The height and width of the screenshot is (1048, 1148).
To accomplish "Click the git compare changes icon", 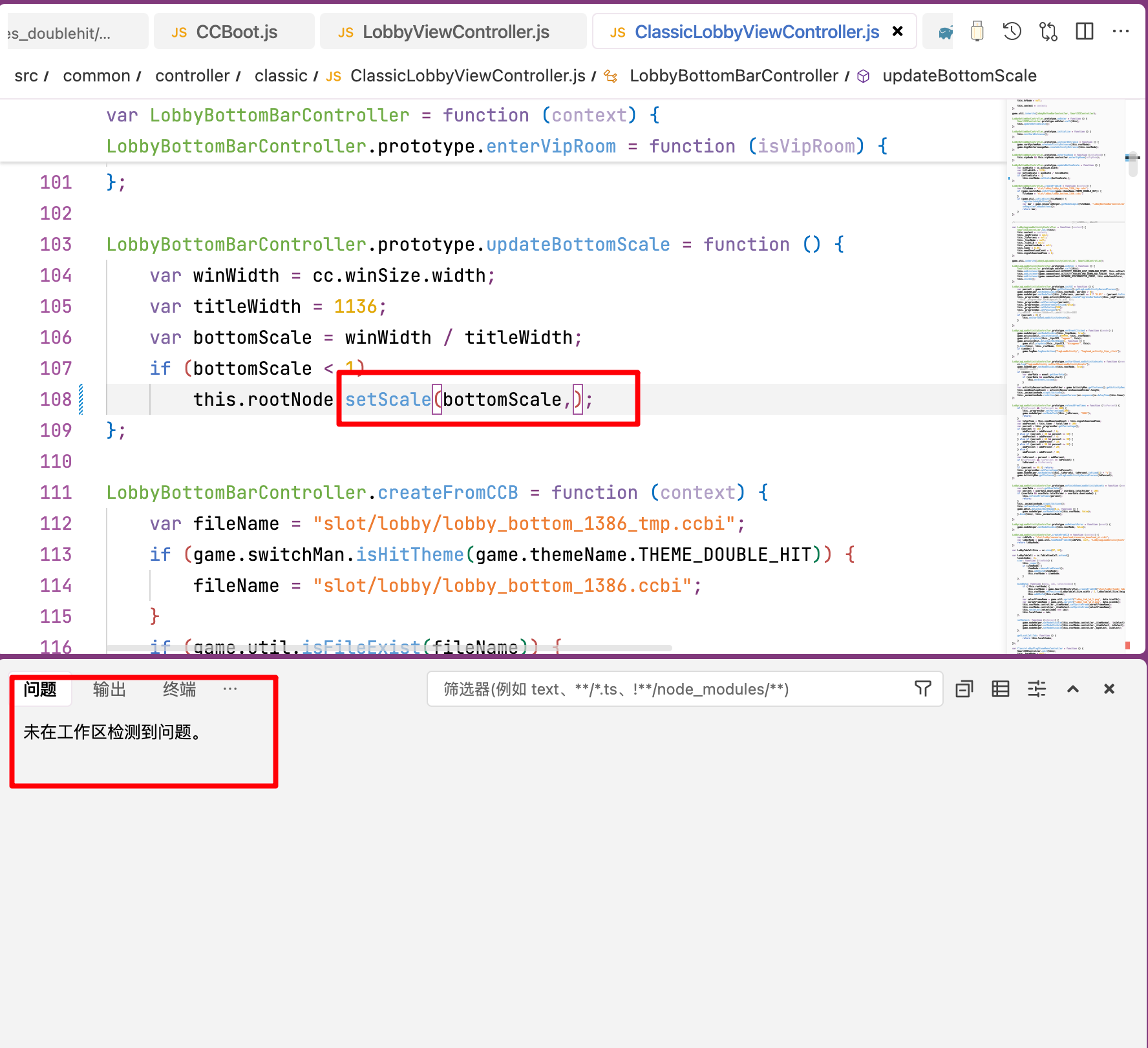I will [1048, 31].
